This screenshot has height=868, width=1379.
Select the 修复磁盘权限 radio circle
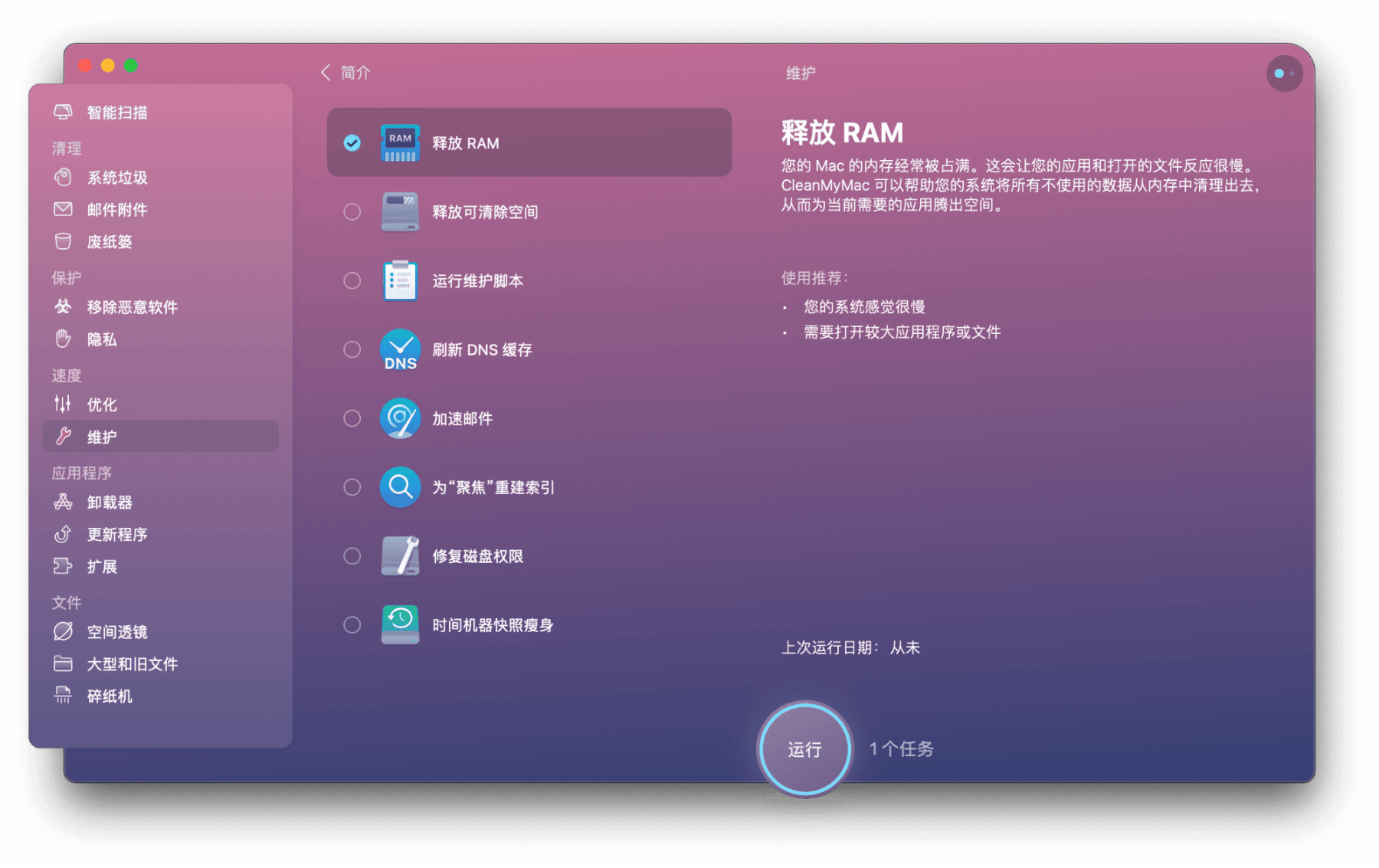(x=352, y=556)
